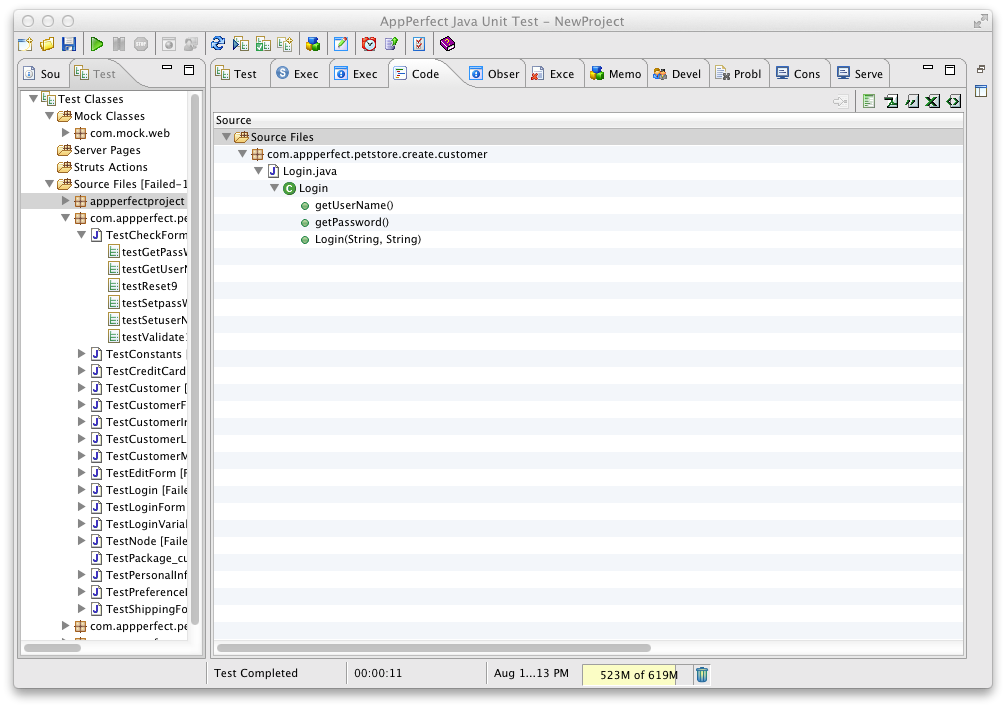Open the Probl tab

pos(738,74)
